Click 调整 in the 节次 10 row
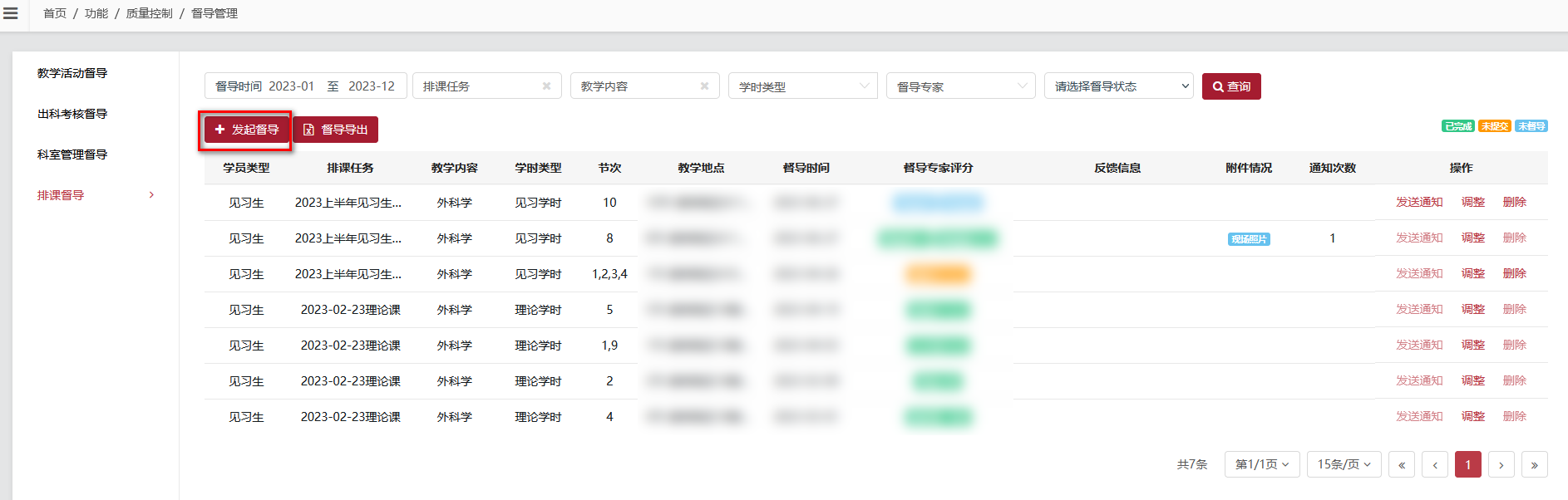Image resolution: width=1568 pixels, height=500 pixels. [1473, 202]
